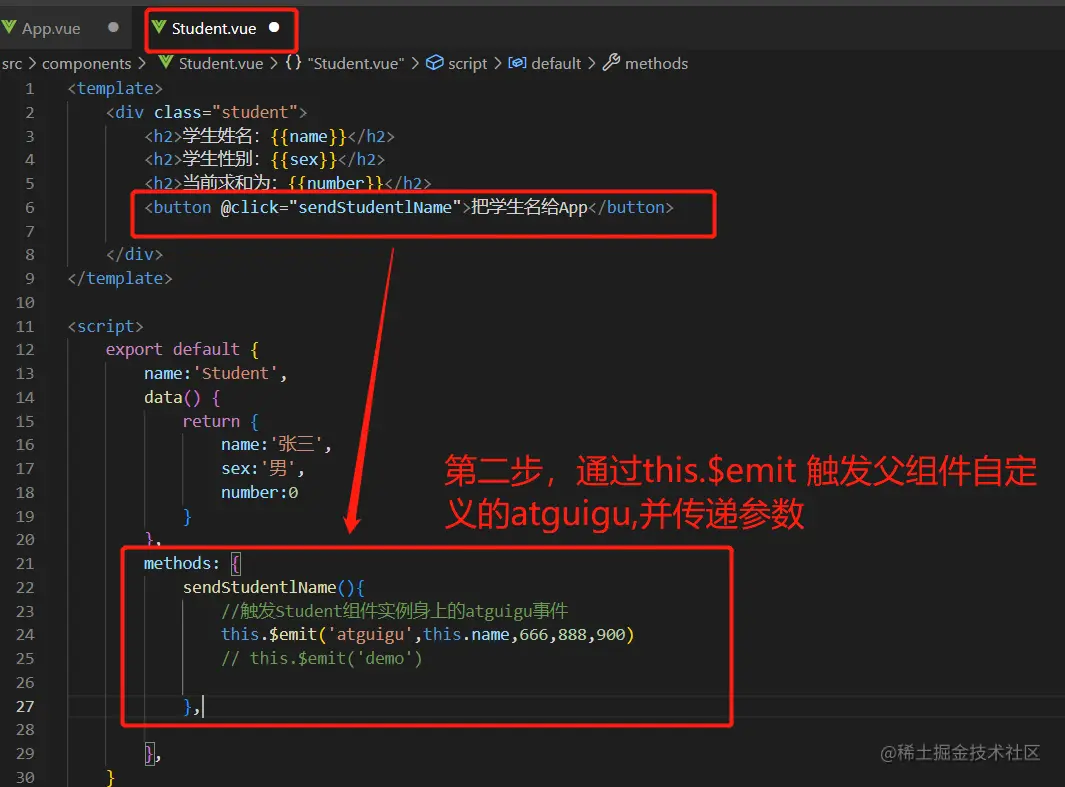Click opening <script> tag
The width and height of the screenshot is (1065, 787).
pos(105,327)
